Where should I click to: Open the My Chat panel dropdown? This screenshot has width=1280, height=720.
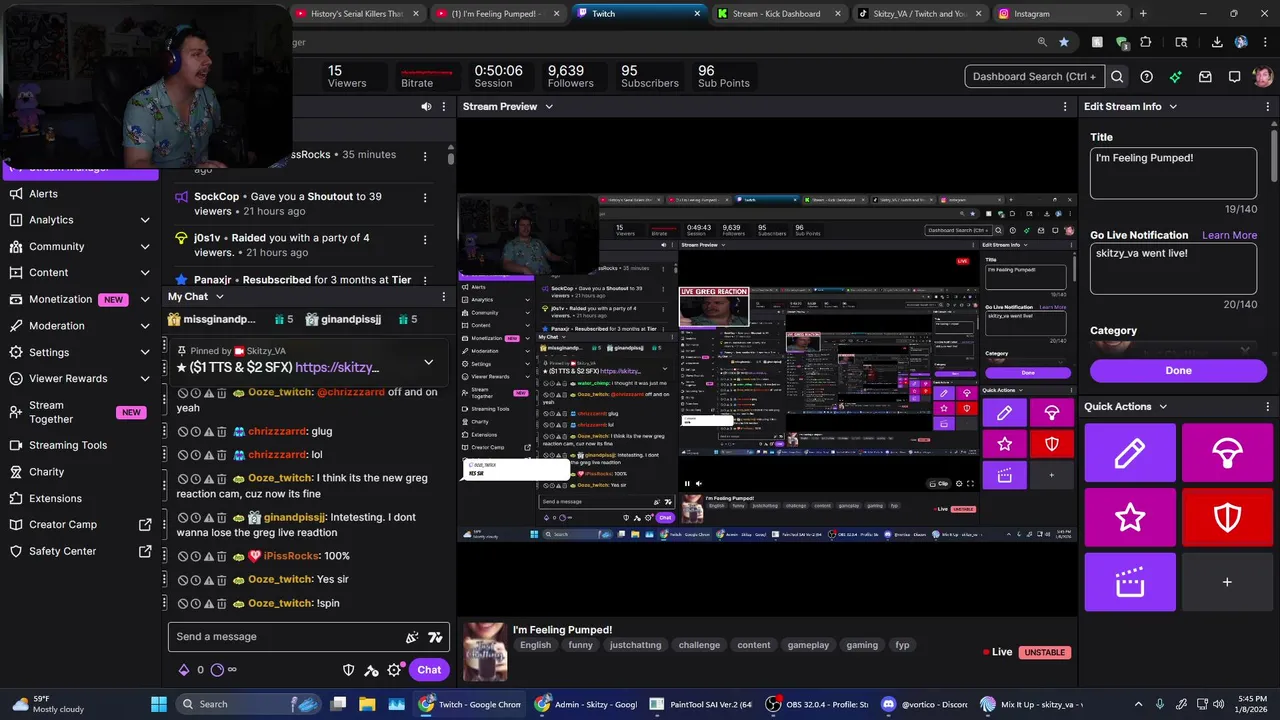point(220,297)
